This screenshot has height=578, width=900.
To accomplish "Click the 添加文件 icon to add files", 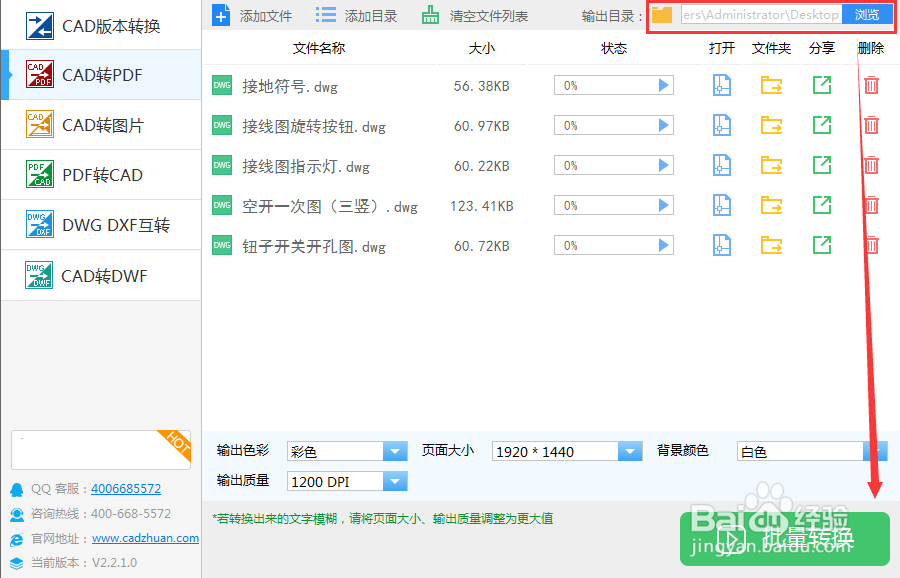I will (221, 14).
